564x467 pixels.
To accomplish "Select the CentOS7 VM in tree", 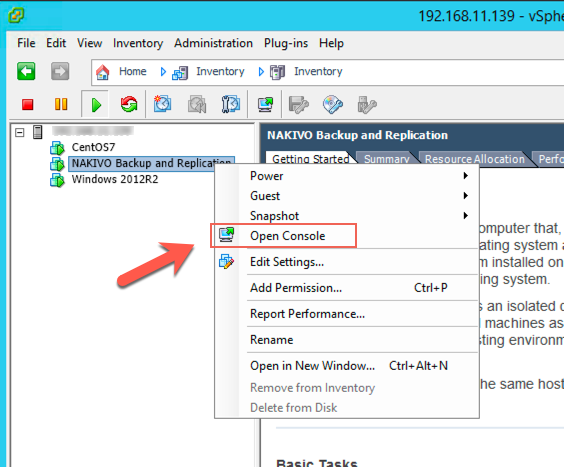I will point(94,147).
